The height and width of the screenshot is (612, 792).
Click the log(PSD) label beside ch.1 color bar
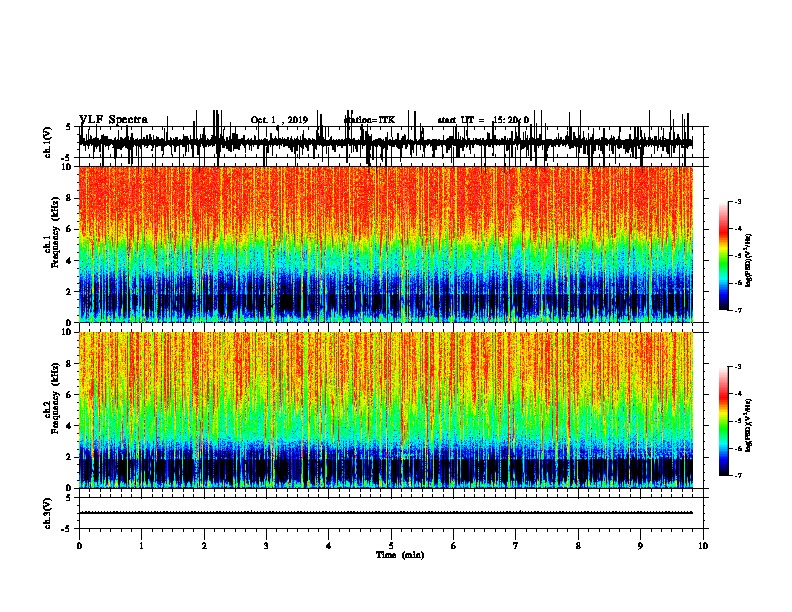coord(748,261)
